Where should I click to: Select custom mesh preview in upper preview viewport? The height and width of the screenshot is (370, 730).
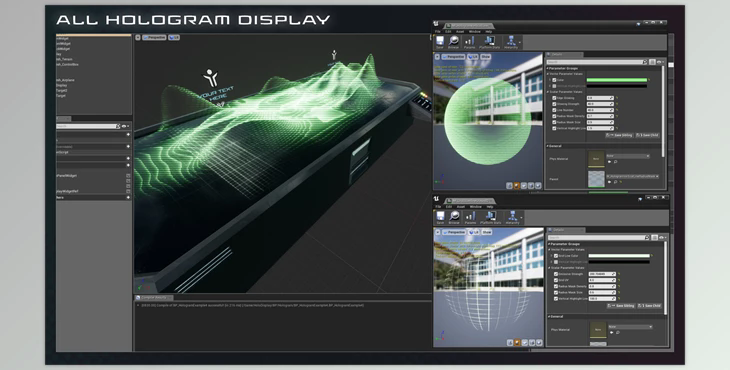tap(538, 185)
